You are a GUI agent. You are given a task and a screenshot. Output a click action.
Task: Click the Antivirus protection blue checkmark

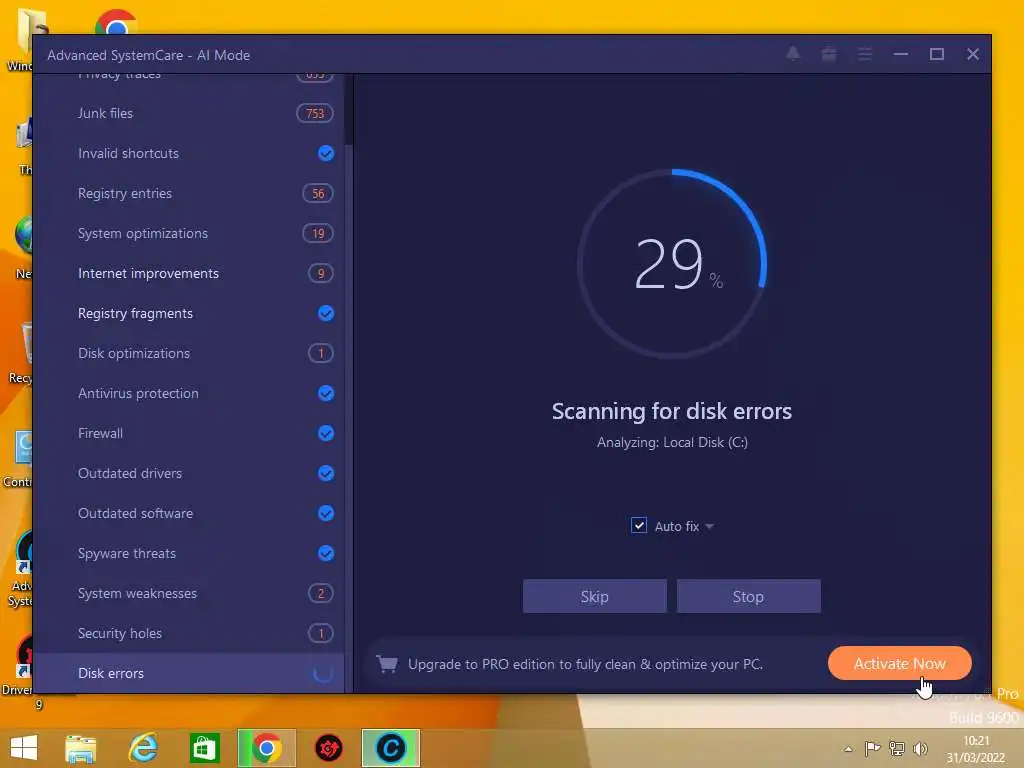point(326,393)
